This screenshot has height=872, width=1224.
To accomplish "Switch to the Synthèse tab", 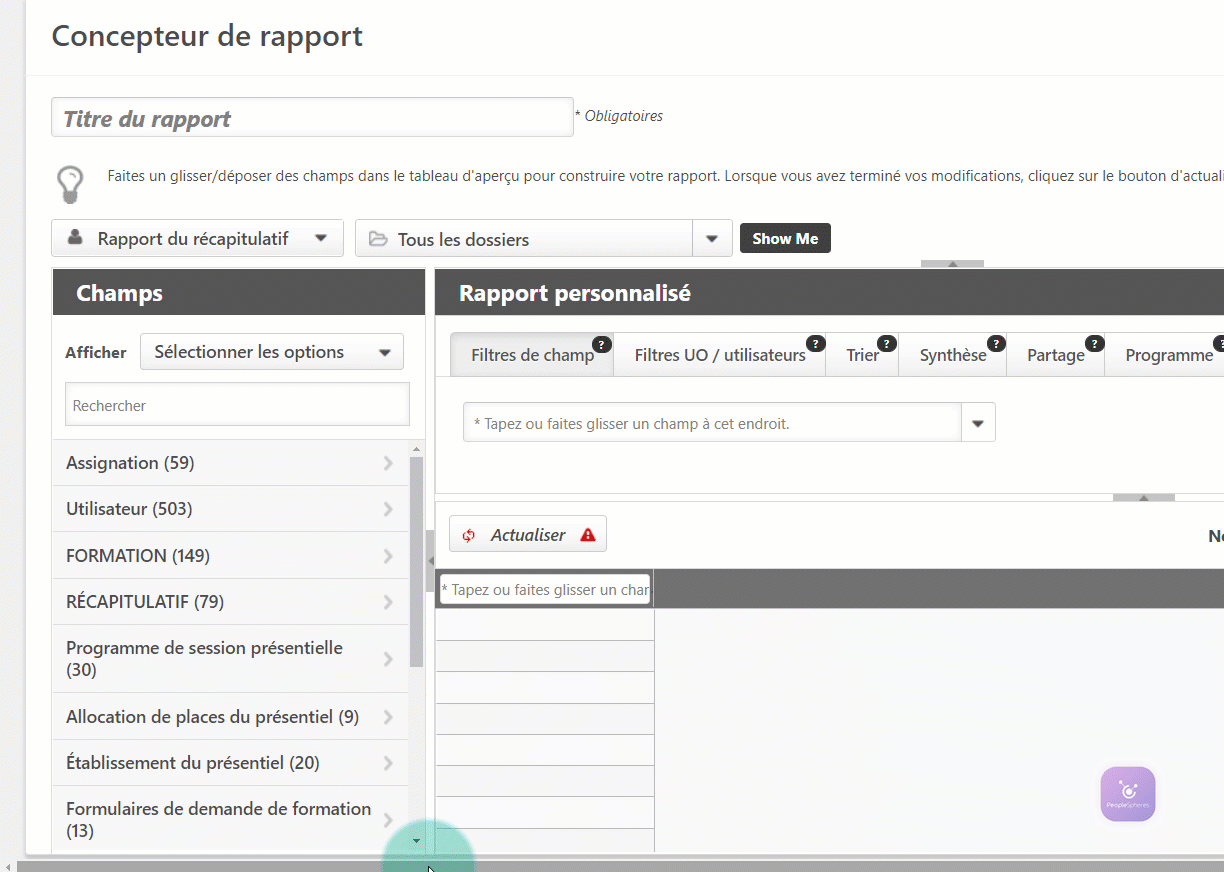I will coord(953,355).
